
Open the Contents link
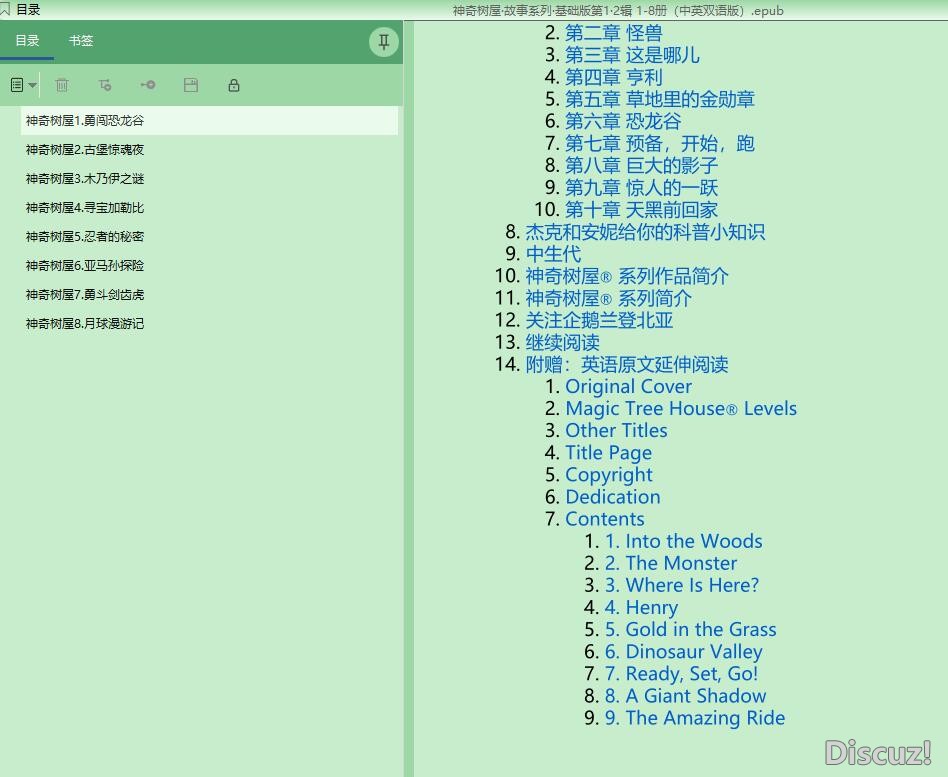(605, 519)
